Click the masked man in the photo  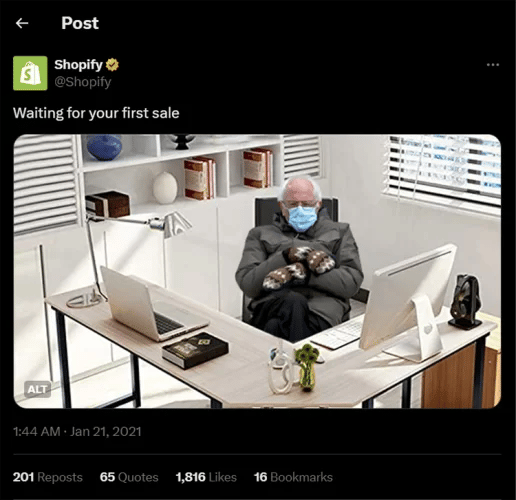[x=298, y=258]
